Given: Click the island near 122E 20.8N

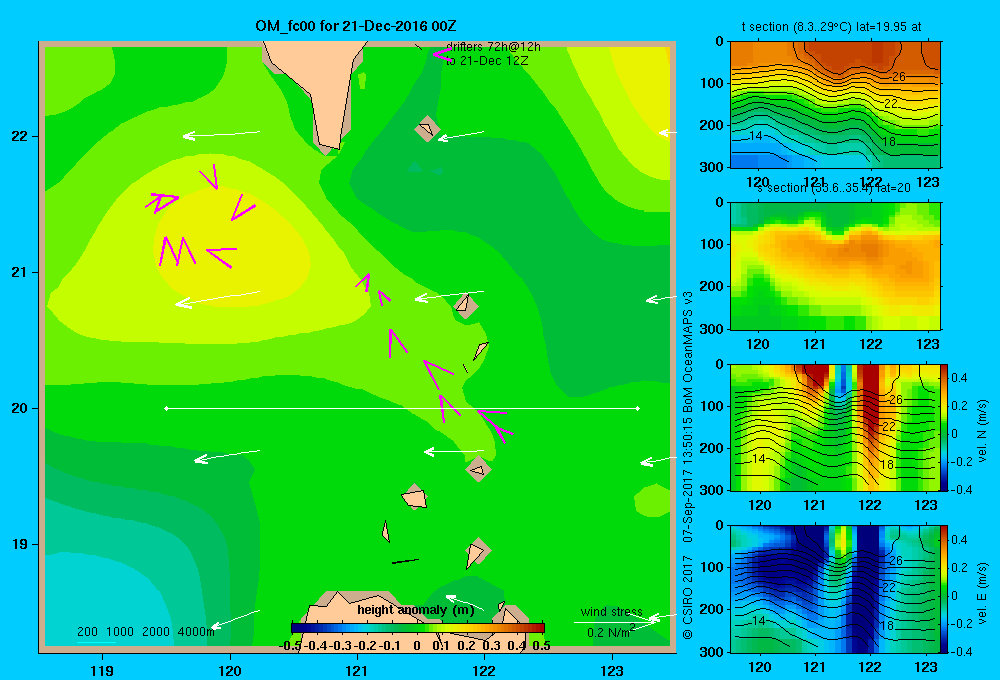Looking at the screenshot, I should pyautogui.click(x=466, y=305).
